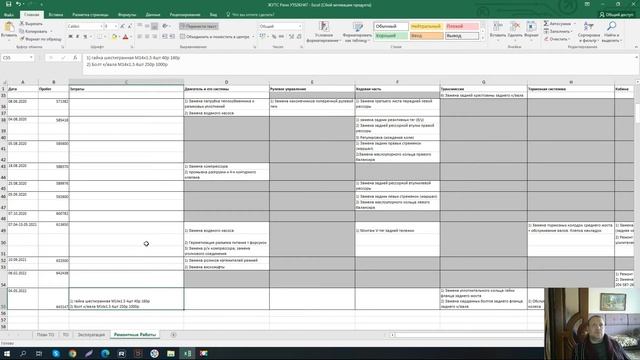
Task: Open the Sort & Filter menu
Action: [x=589, y=32]
